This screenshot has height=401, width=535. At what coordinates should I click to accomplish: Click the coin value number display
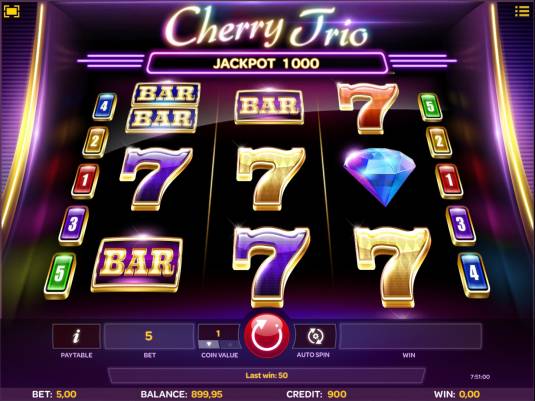(218, 333)
